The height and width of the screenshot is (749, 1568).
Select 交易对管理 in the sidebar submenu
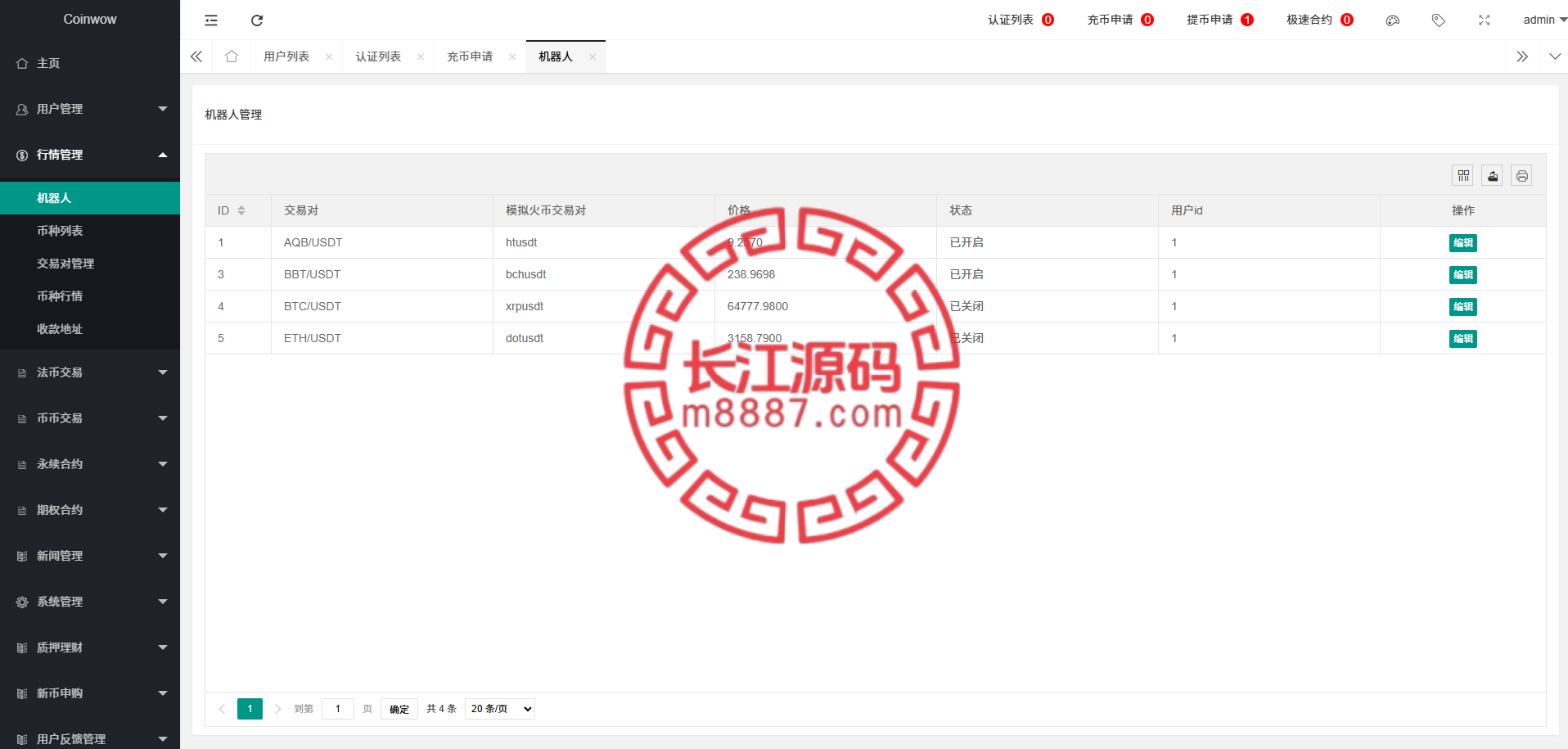pyautogui.click(x=90, y=264)
